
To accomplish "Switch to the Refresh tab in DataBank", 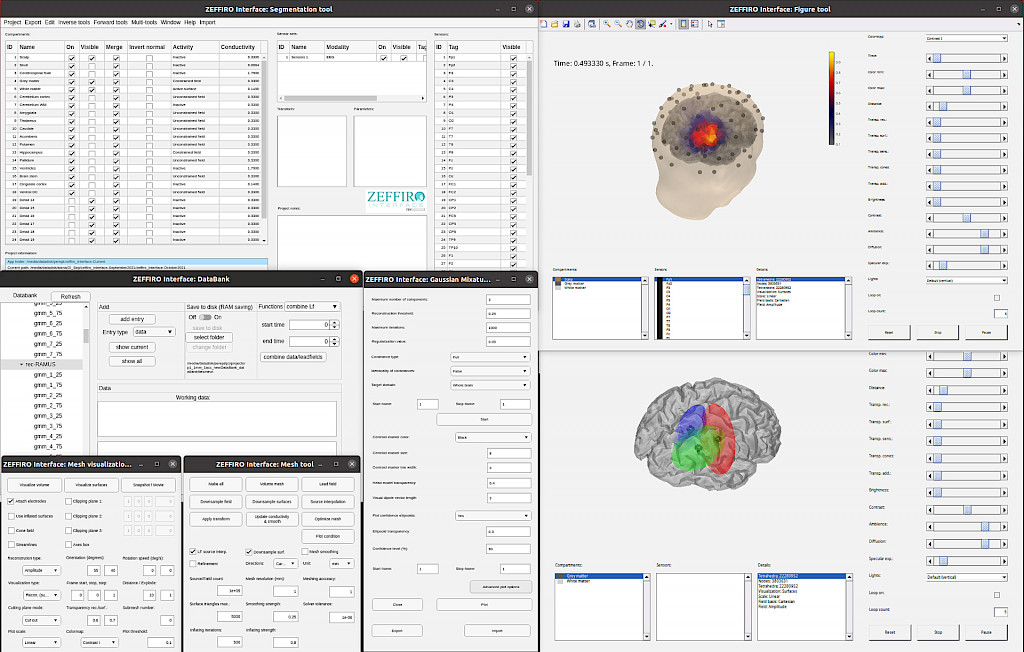I will click(70, 297).
